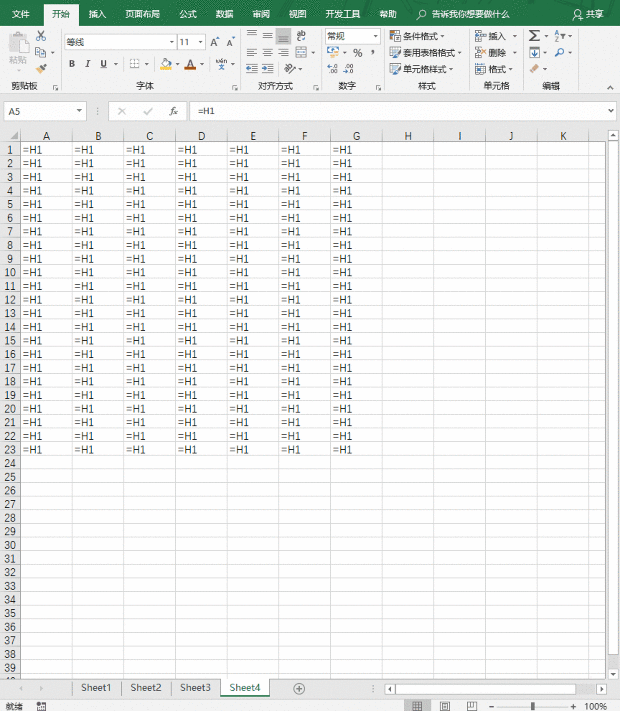Image resolution: width=620 pixels, height=711 pixels.
Task: Increase indent icon
Action: [268, 68]
